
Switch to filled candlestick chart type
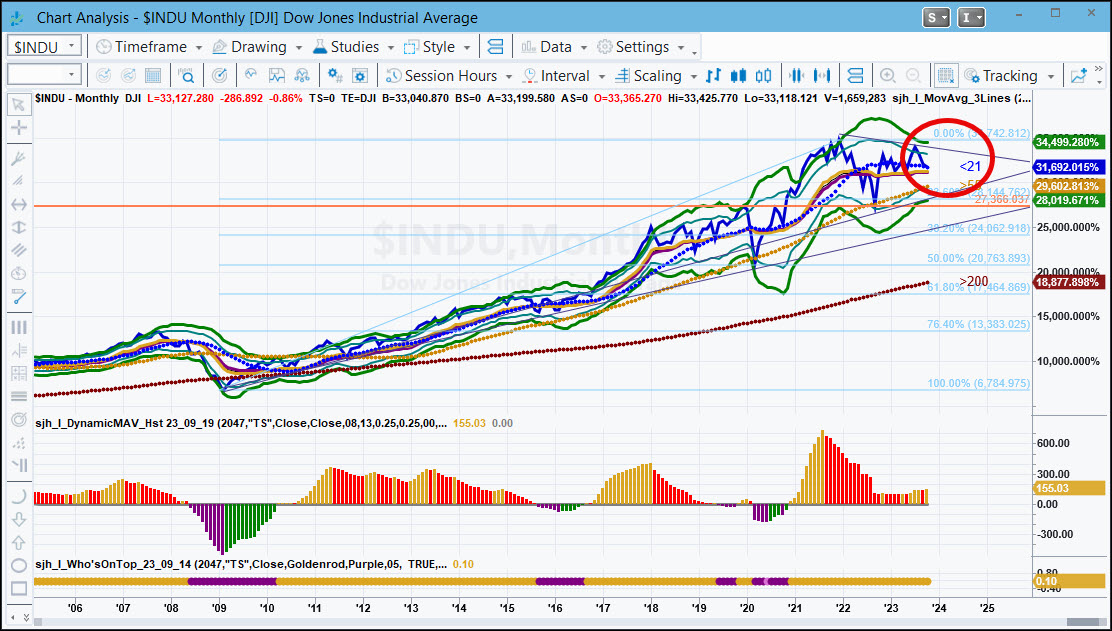[738, 75]
